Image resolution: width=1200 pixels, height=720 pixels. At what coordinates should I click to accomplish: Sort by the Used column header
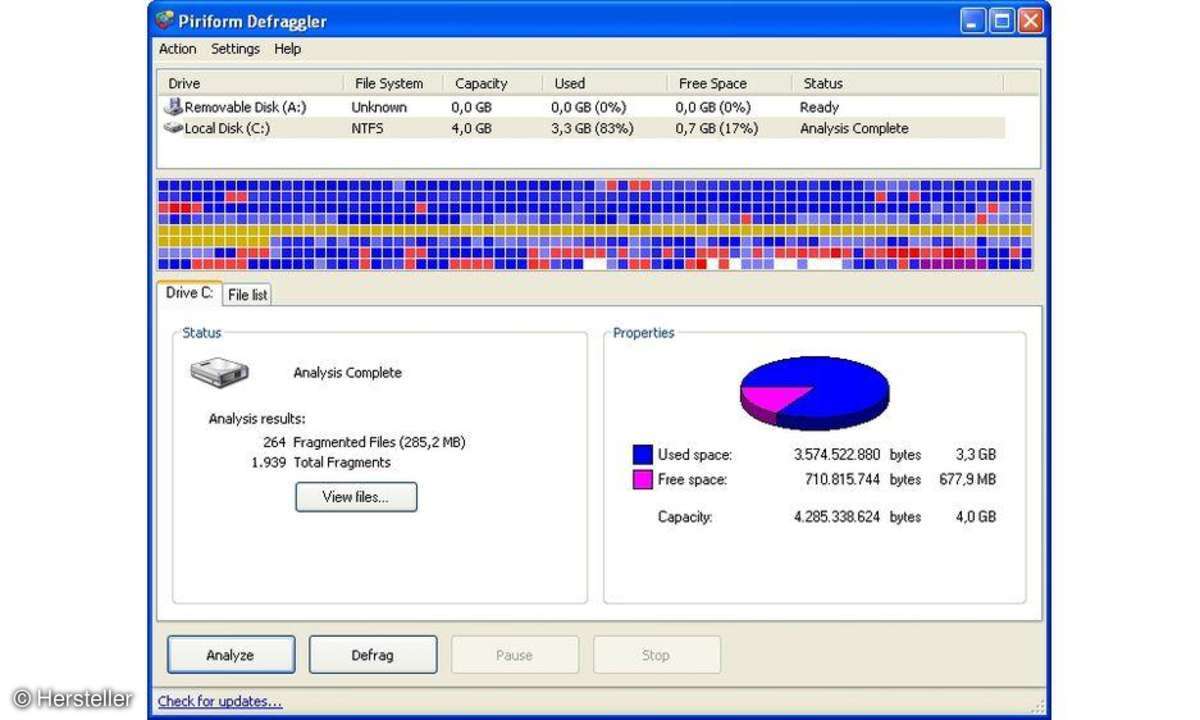click(605, 84)
